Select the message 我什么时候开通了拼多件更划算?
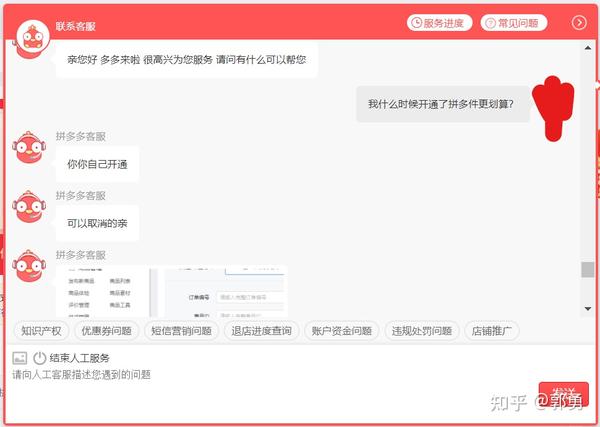The width and height of the screenshot is (600, 427). [x=443, y=104]
